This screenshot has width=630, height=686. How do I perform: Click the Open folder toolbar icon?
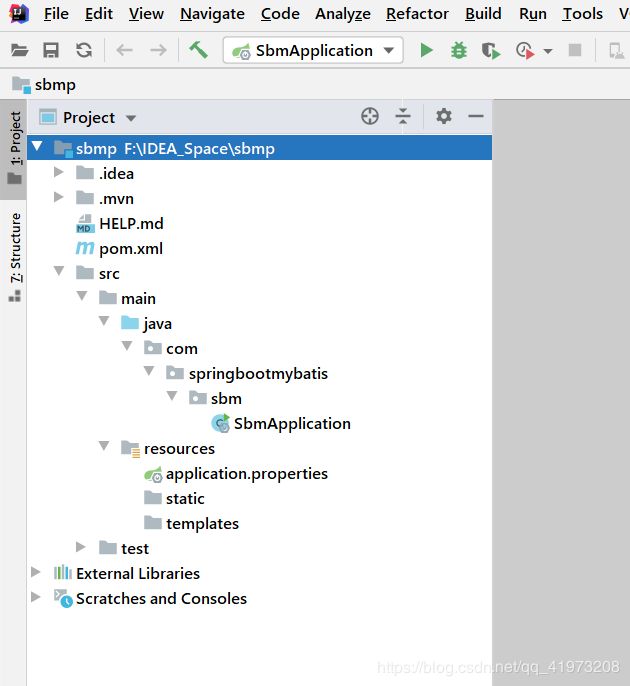[19, 50]
